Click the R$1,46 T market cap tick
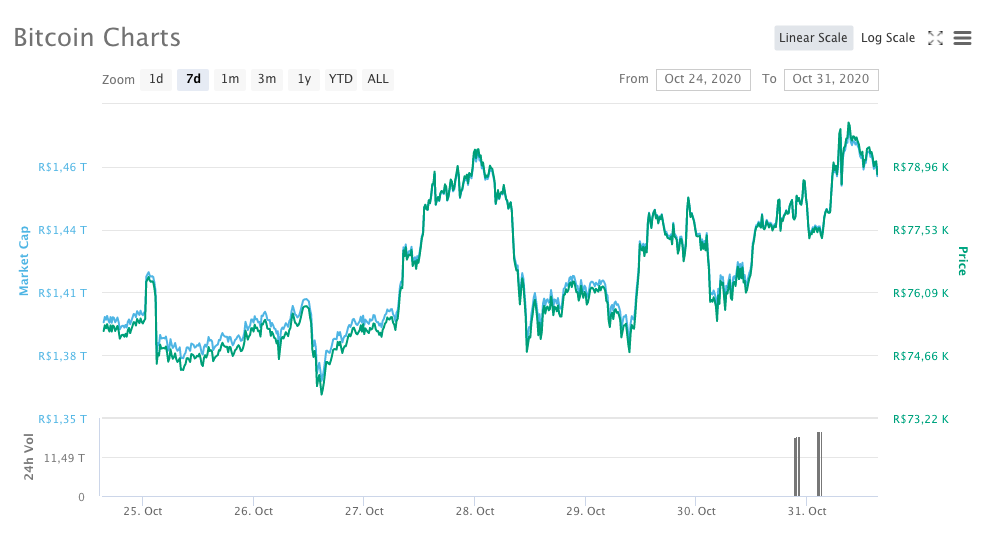985x540 pixels. click(x=62, y=168)
